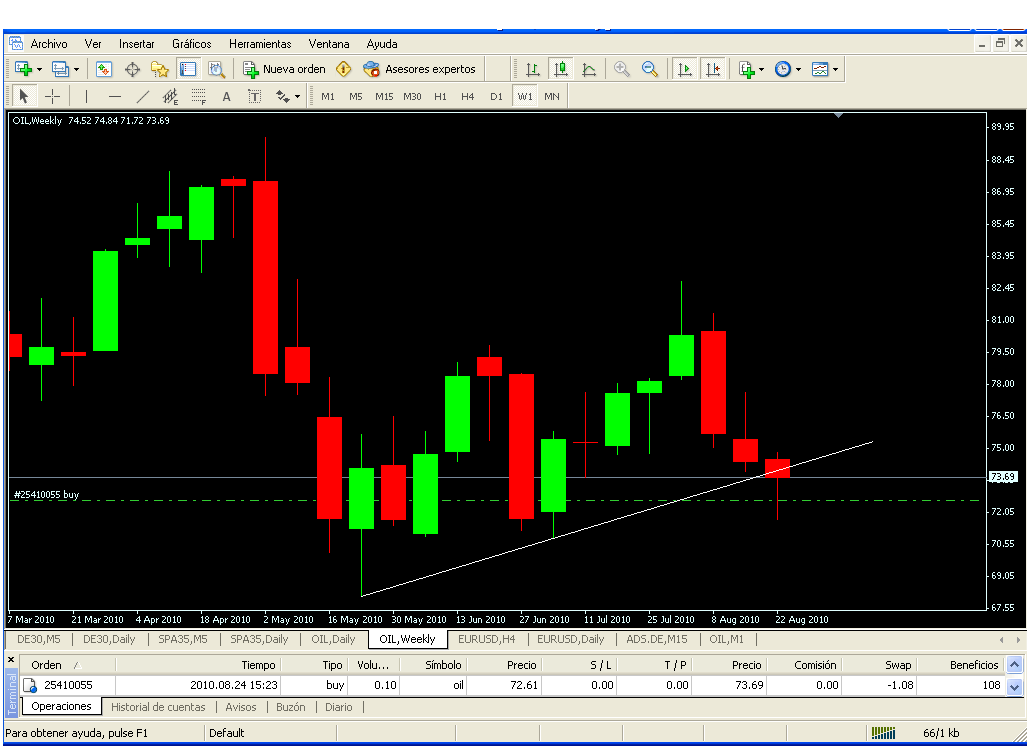The image size is (1032, 746).
Task: Toggle the Terminal panel icon
Action: point(188,68)
